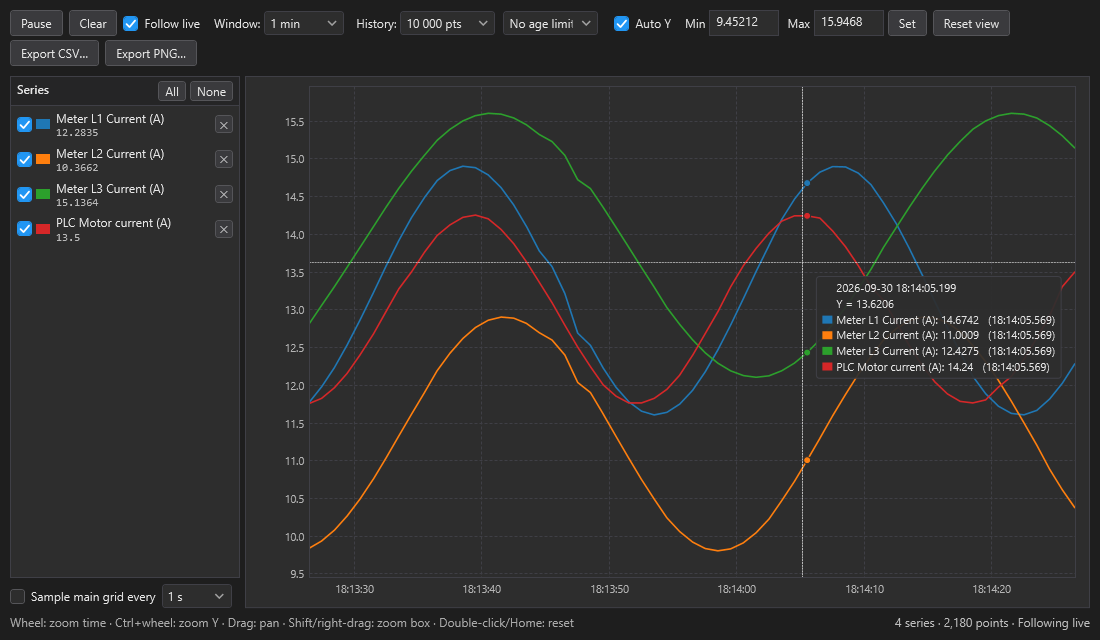Edit the Min Y value field

(x=744, y=23)
